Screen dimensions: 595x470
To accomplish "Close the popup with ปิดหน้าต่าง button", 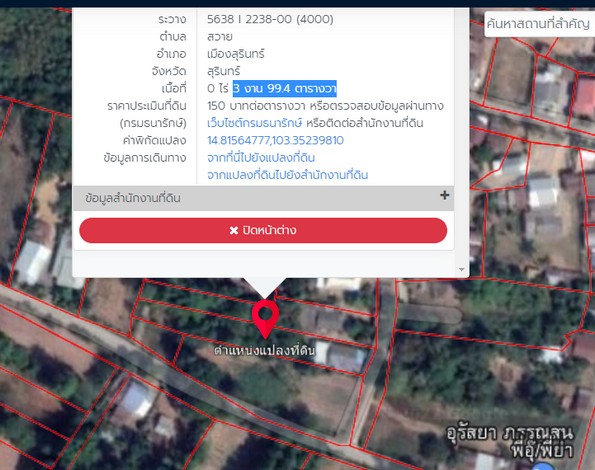I will click(263, 230).
